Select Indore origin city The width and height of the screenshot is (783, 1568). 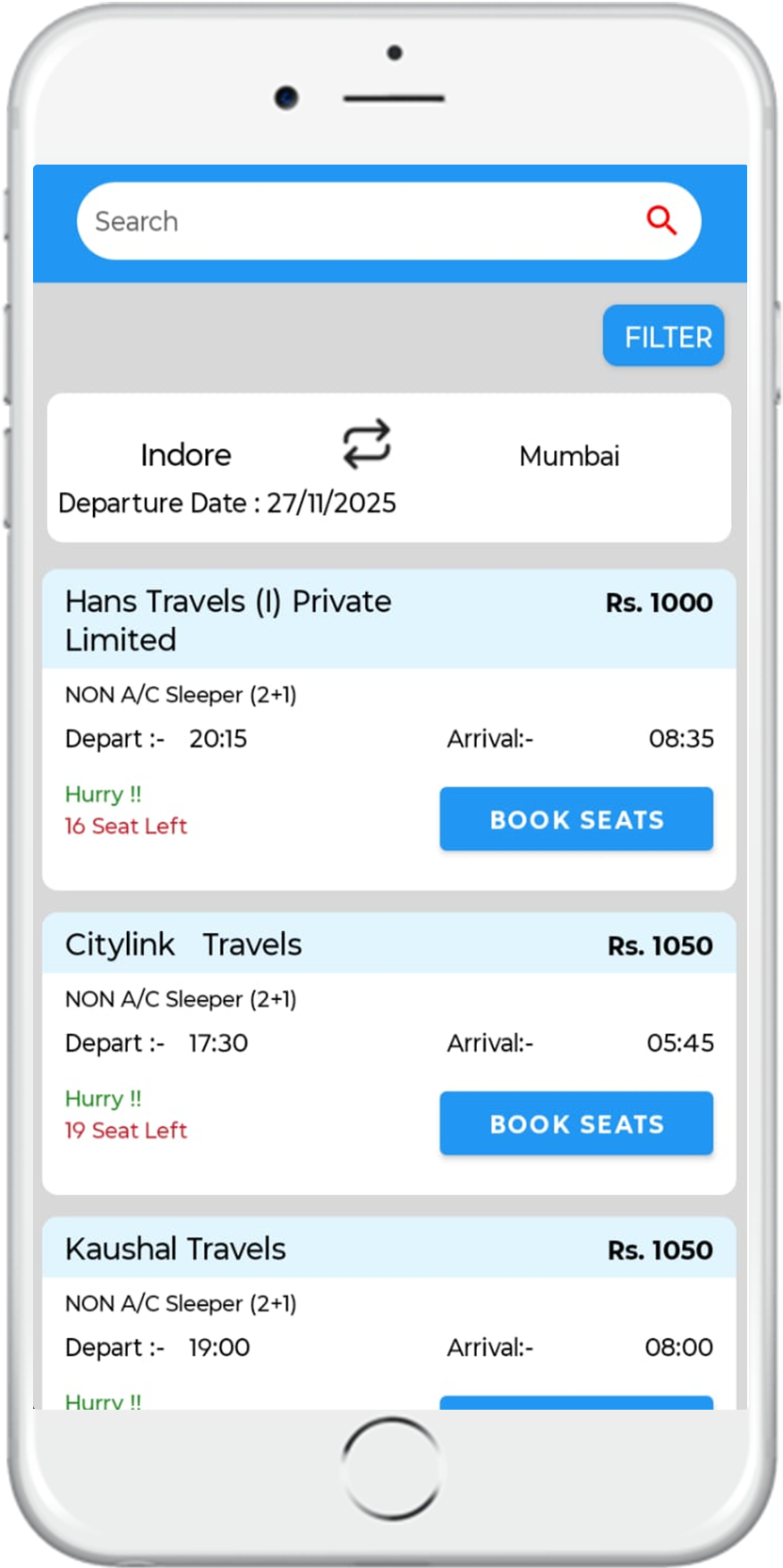(x=186, y=455)
